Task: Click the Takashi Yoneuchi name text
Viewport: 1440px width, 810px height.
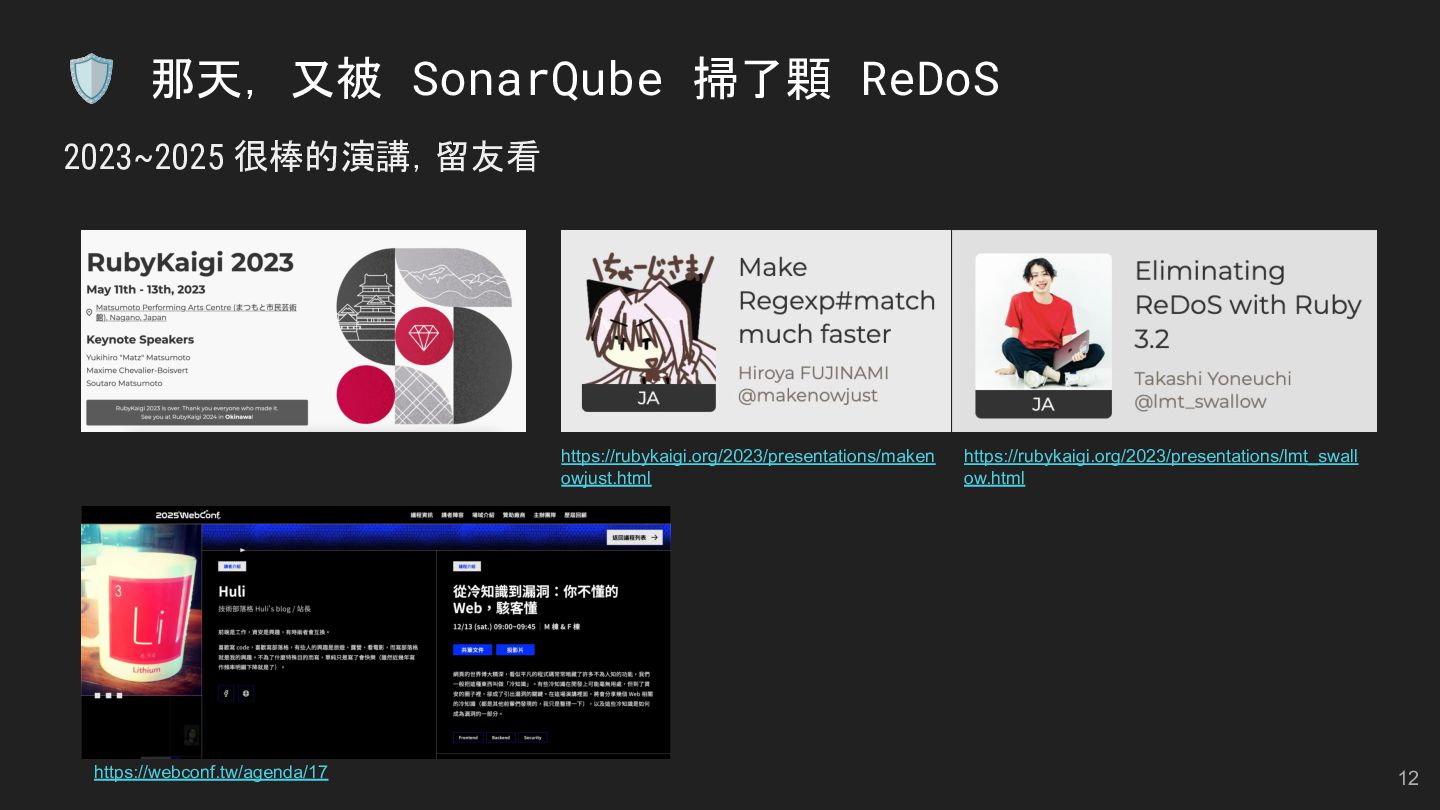Action: pos(1212,379)
